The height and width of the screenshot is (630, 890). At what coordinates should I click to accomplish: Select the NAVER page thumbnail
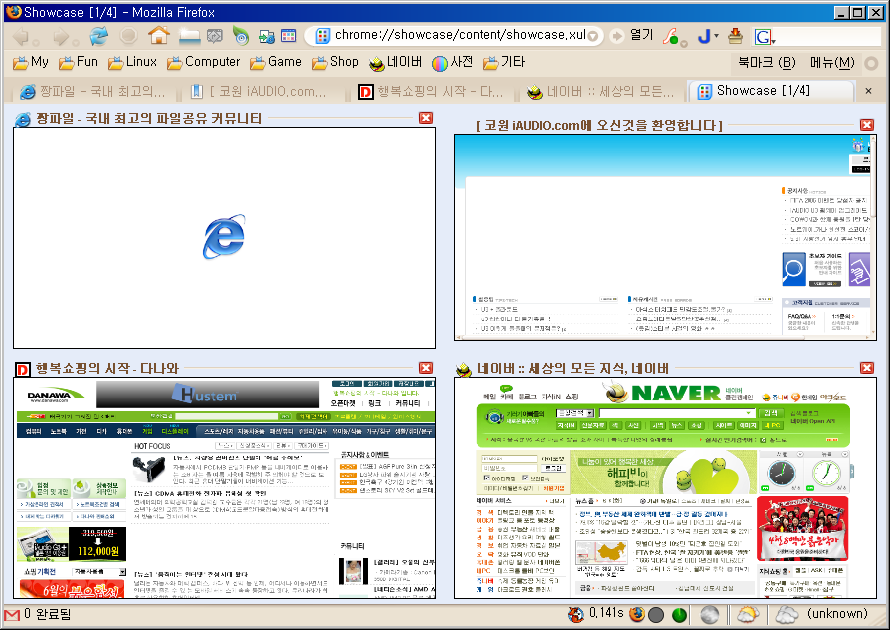click(665, 488)
